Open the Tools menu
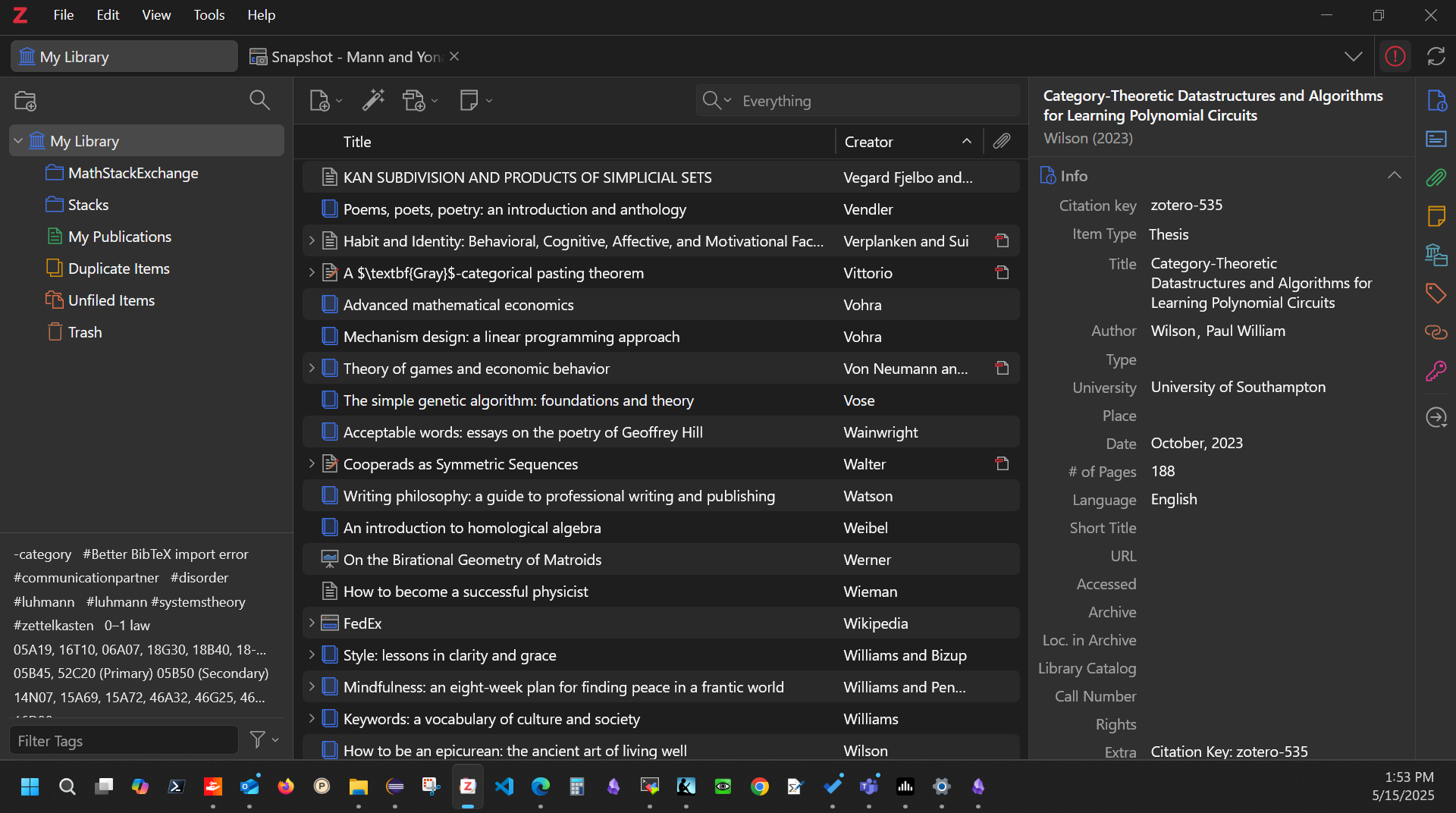The height and width of the screenshot is (813, 1456). pyautogui.click(x=209, y=15)
